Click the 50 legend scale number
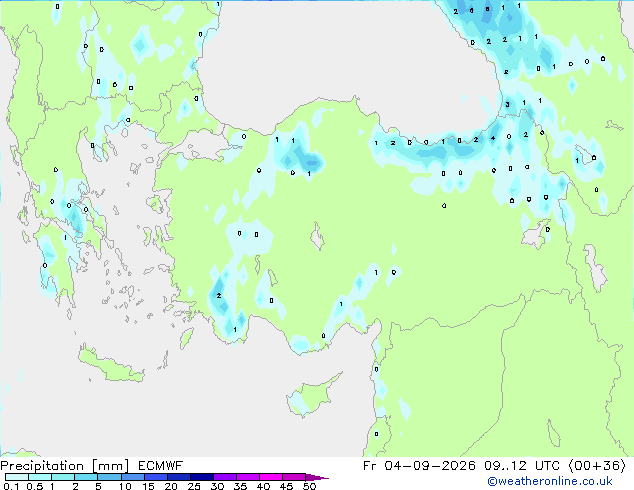Viewport: 634px width, 490px height. (x=309, y=486)
